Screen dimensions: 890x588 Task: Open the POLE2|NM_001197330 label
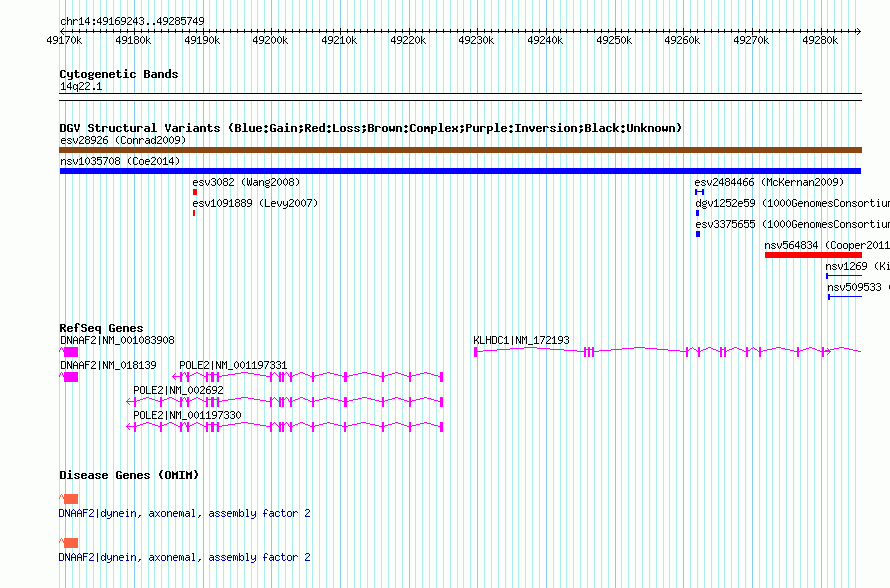tap(187, 415)
